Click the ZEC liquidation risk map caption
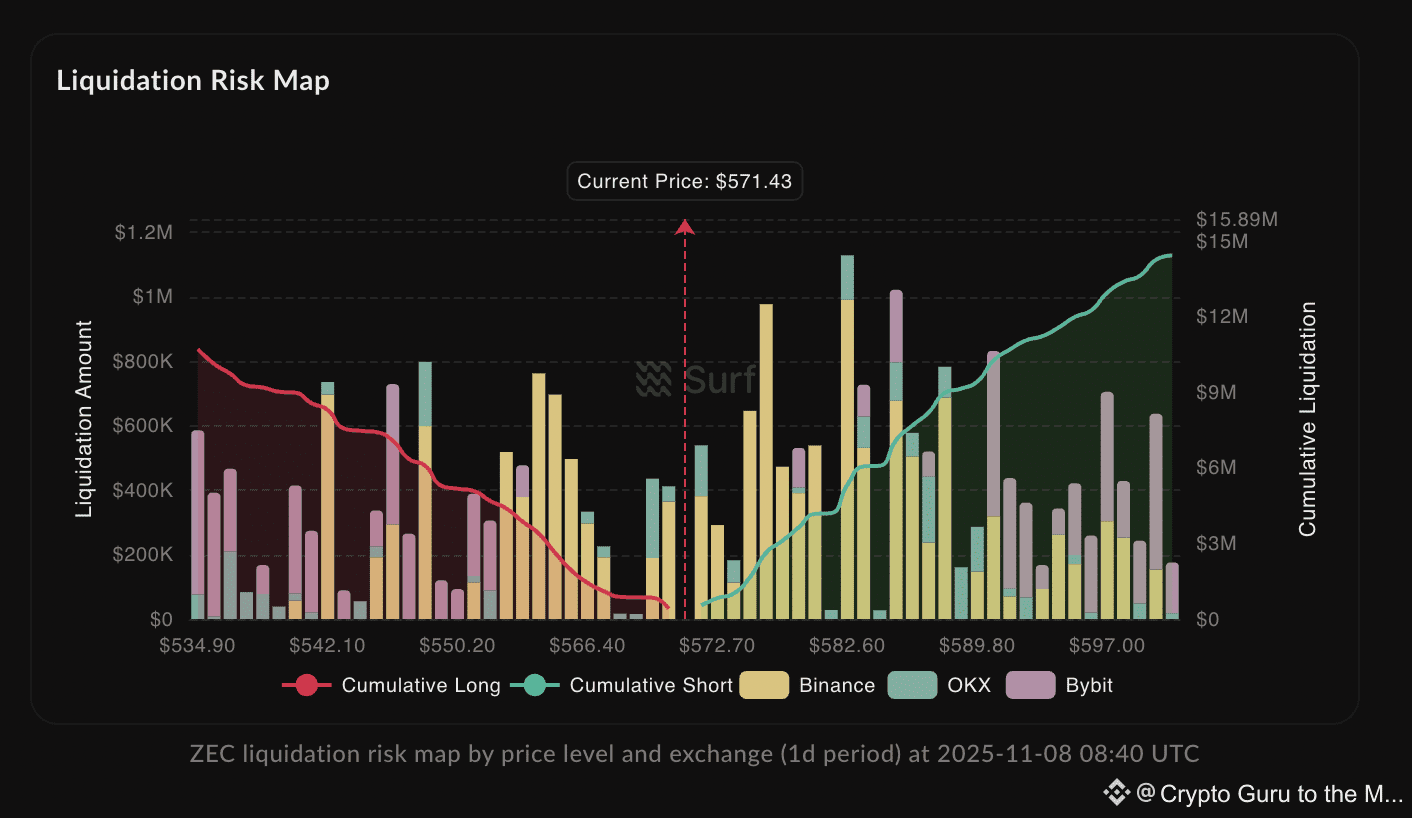Screen dimensions: 1412x818 click(x=694, y=753)
